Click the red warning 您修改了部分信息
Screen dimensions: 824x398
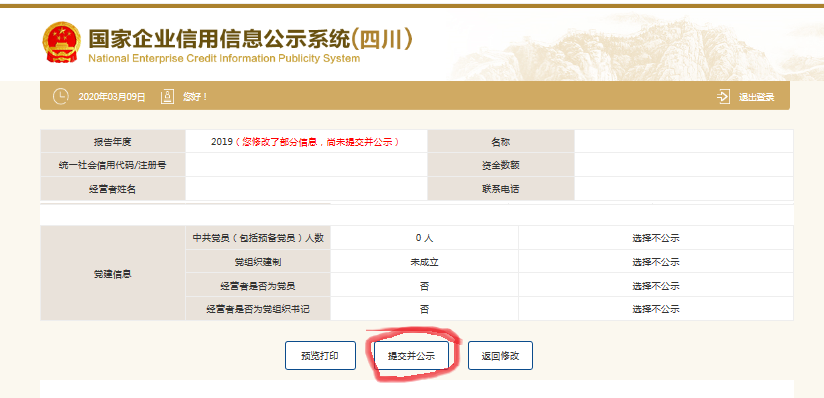[x=317, y=142]
